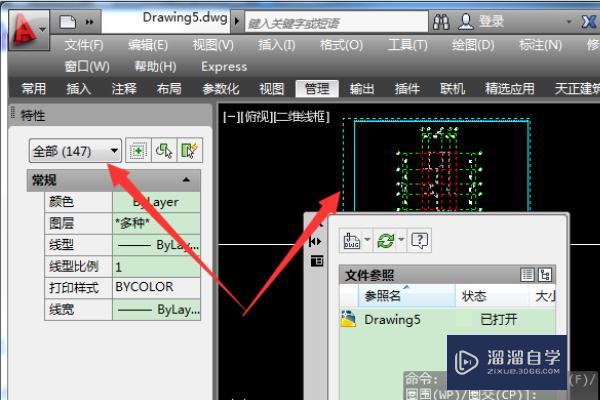Open the AutoCAD application menu button
Viewport: 600px width, 400px height.
[x=29, y=29]
